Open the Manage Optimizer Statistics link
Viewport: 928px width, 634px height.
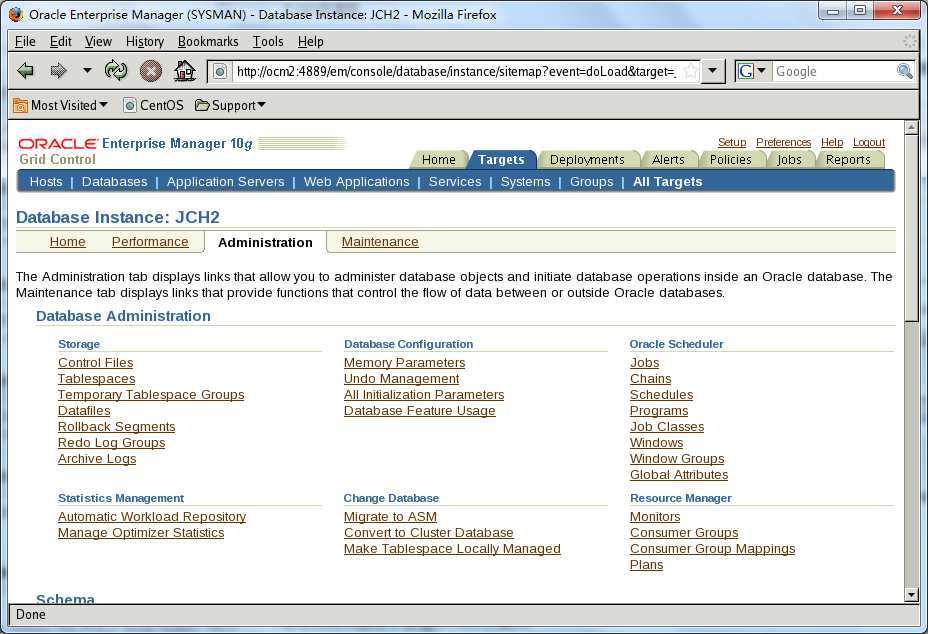pyautogui.click(x=141, y=532)
